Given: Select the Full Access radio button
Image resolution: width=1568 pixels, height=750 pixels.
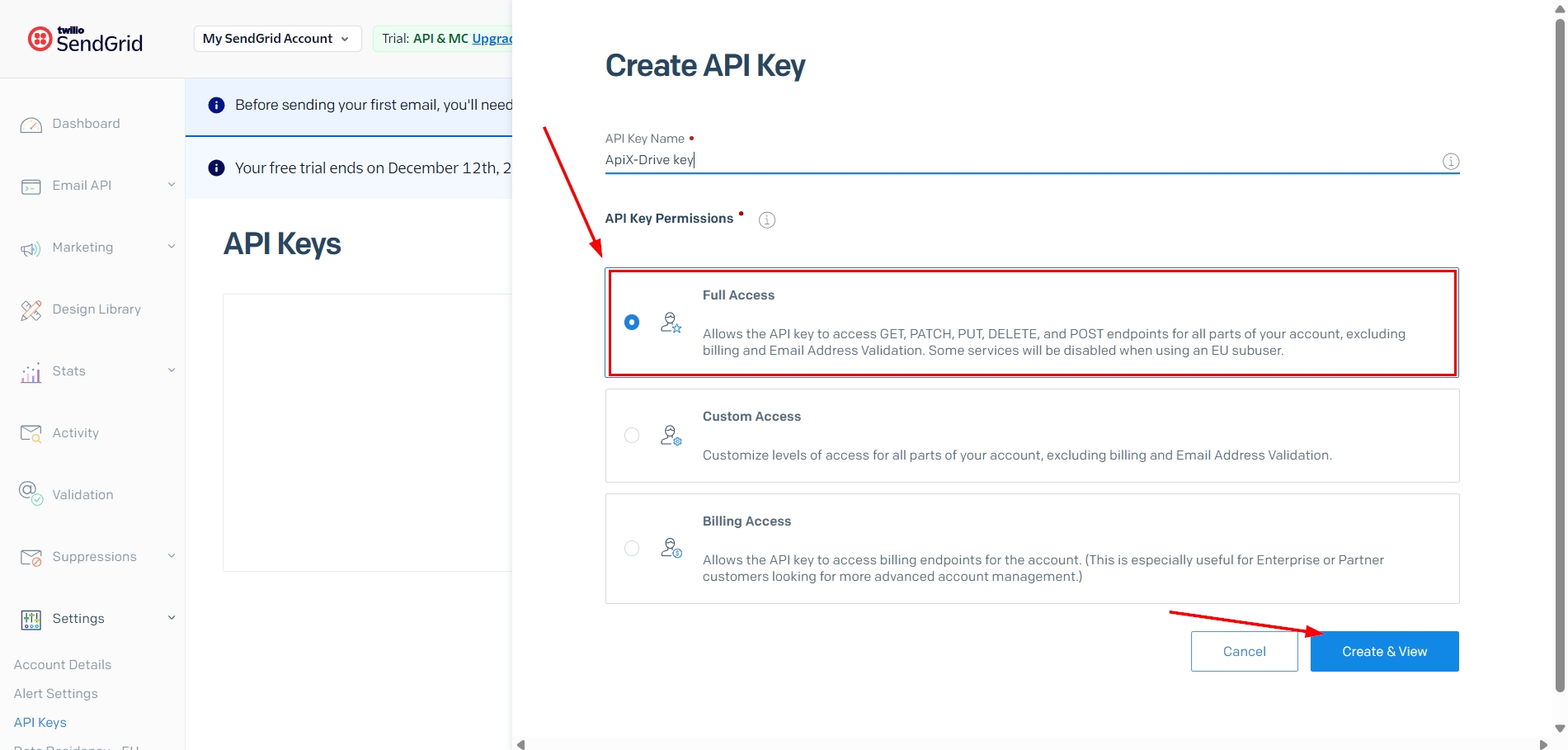Looking at the screenshot, I should pyautogui.click(x=632, y=323).
